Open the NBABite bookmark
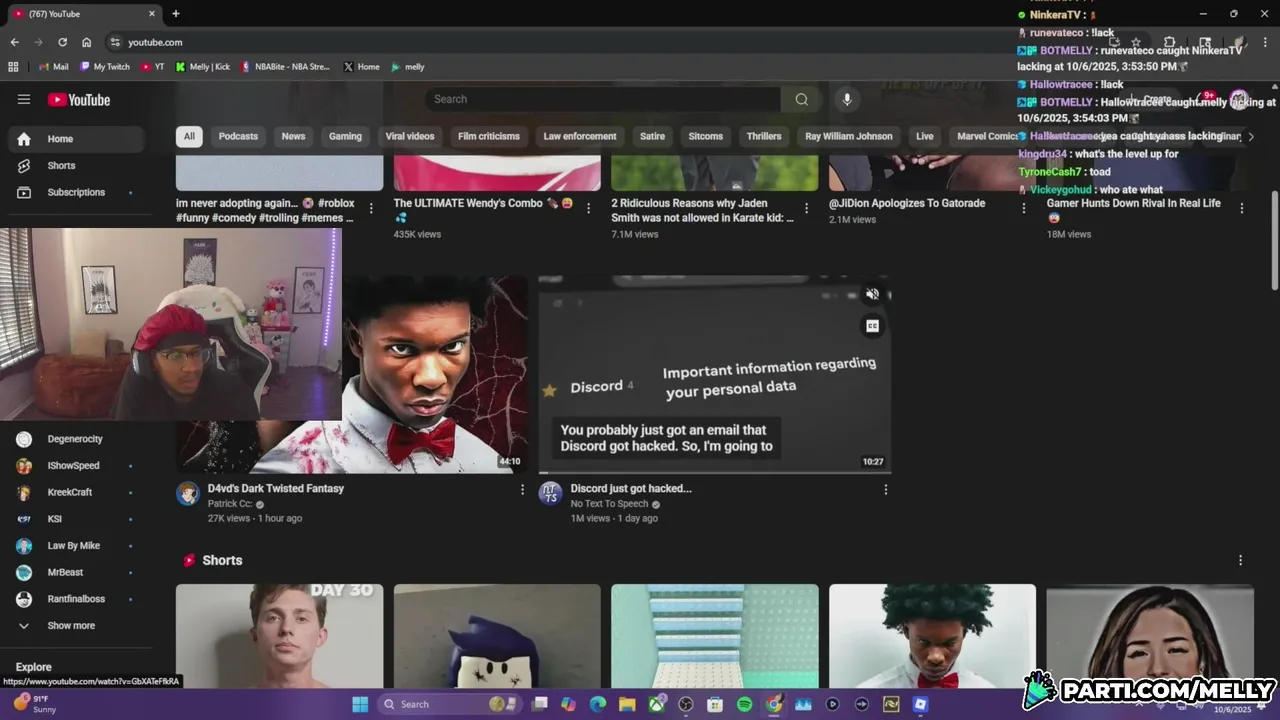Image resolution: width=1280 pixels, height=720 pixels. point(285,67)
